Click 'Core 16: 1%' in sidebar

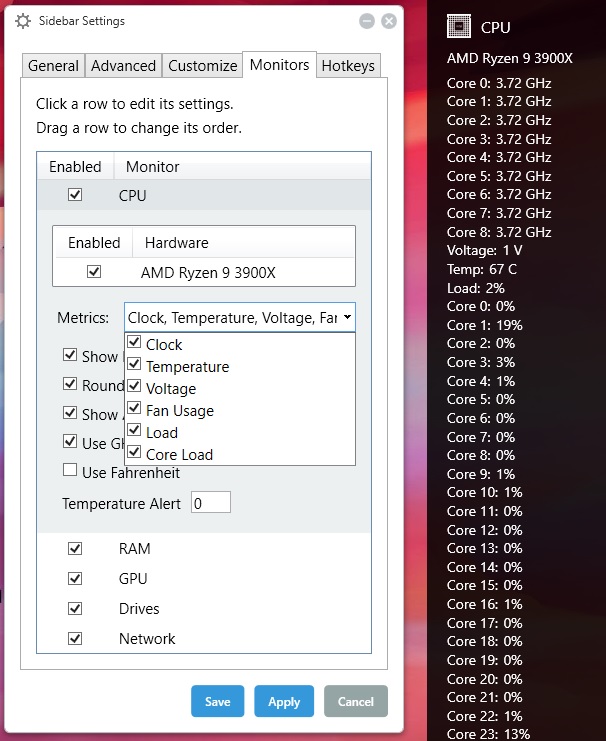point(485,604)
